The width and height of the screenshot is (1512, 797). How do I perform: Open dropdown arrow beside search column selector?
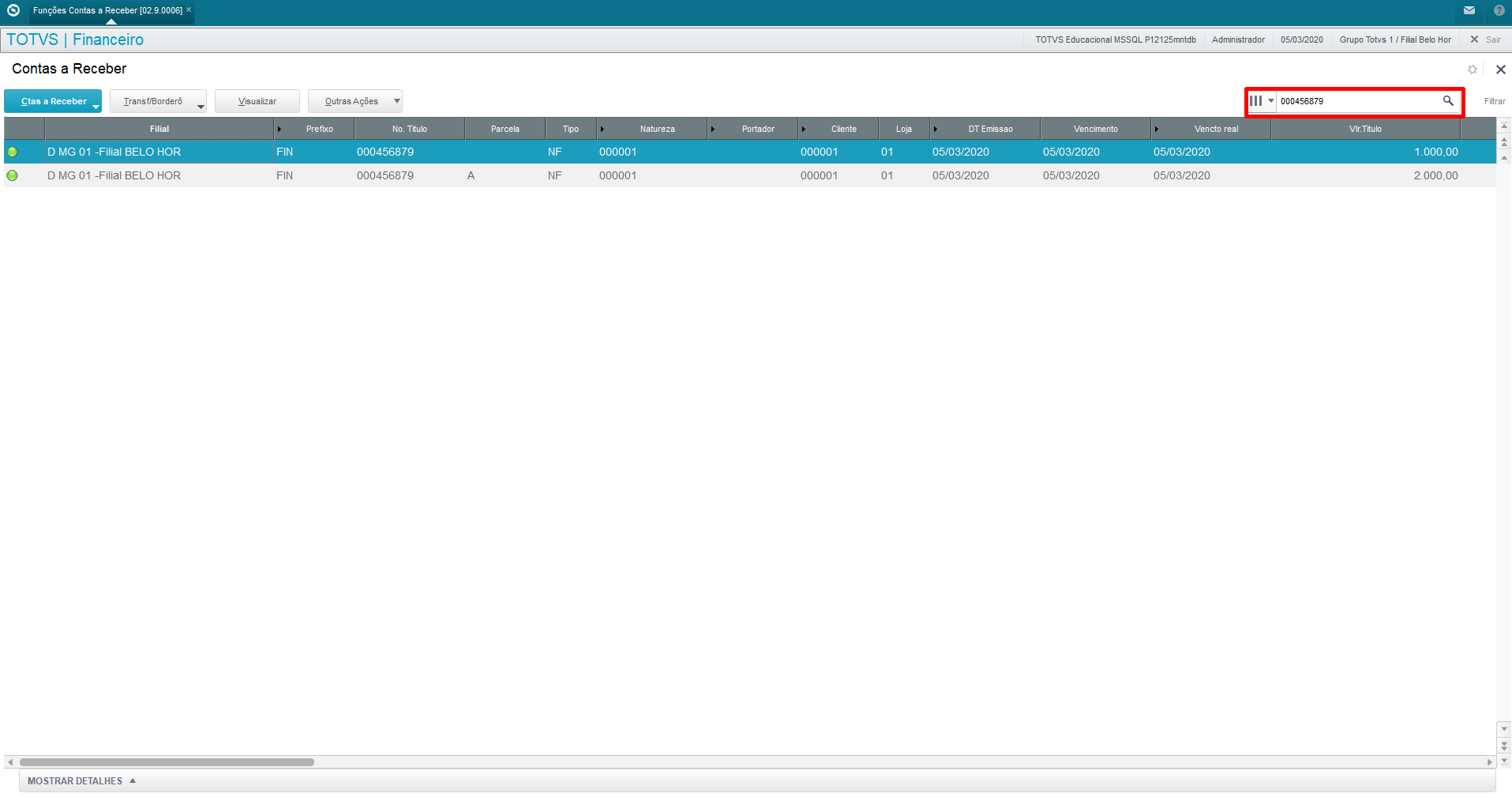(x=1270, y=101)
